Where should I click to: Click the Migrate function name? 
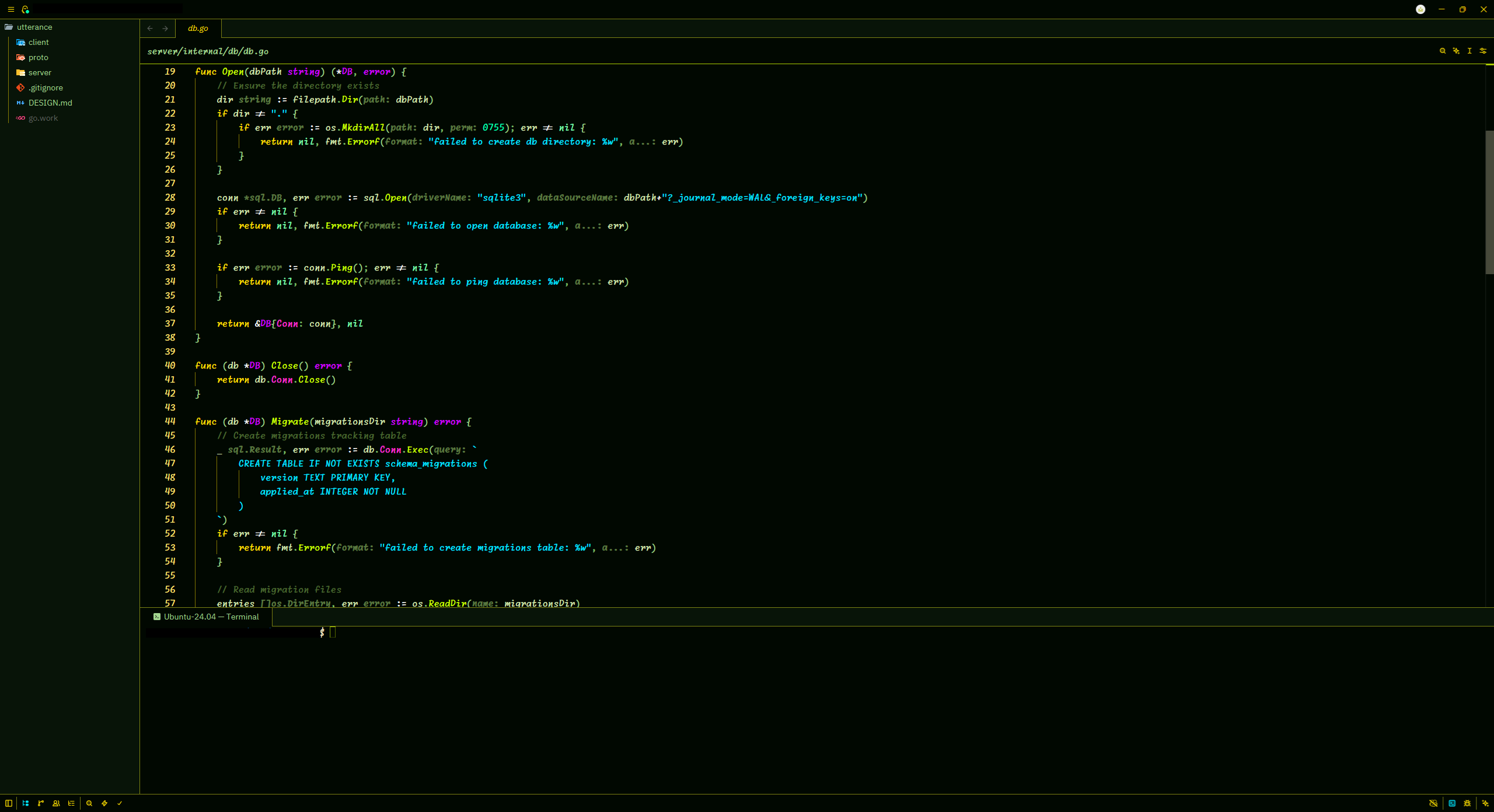(x=289, y=421)
